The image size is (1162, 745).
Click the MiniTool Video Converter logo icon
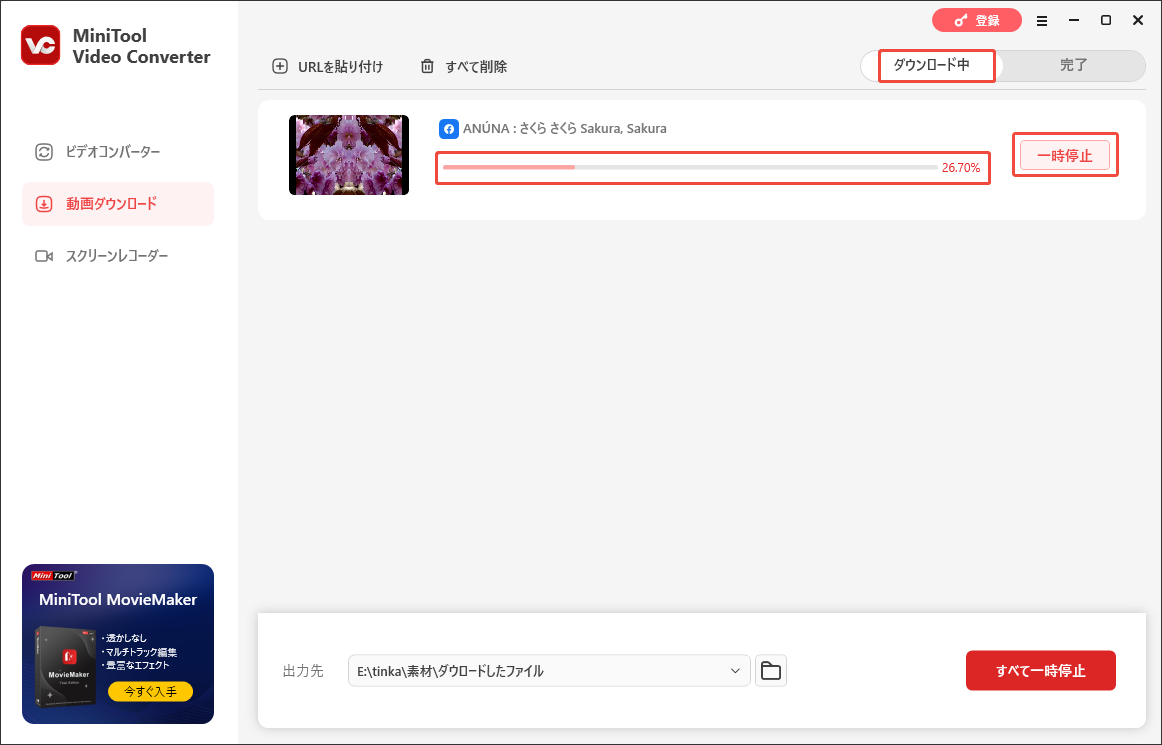click(x=40, y=45)
